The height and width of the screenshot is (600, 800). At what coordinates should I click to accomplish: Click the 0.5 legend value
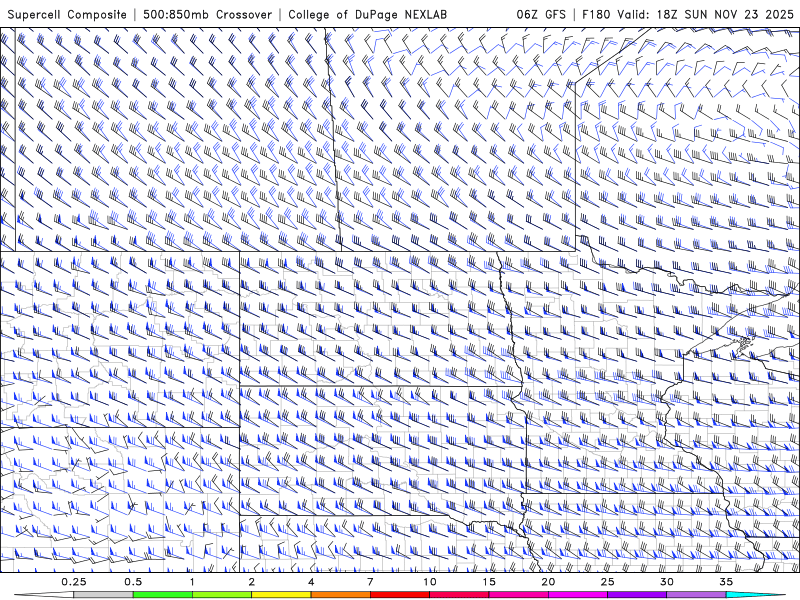[x=133, y=582]
